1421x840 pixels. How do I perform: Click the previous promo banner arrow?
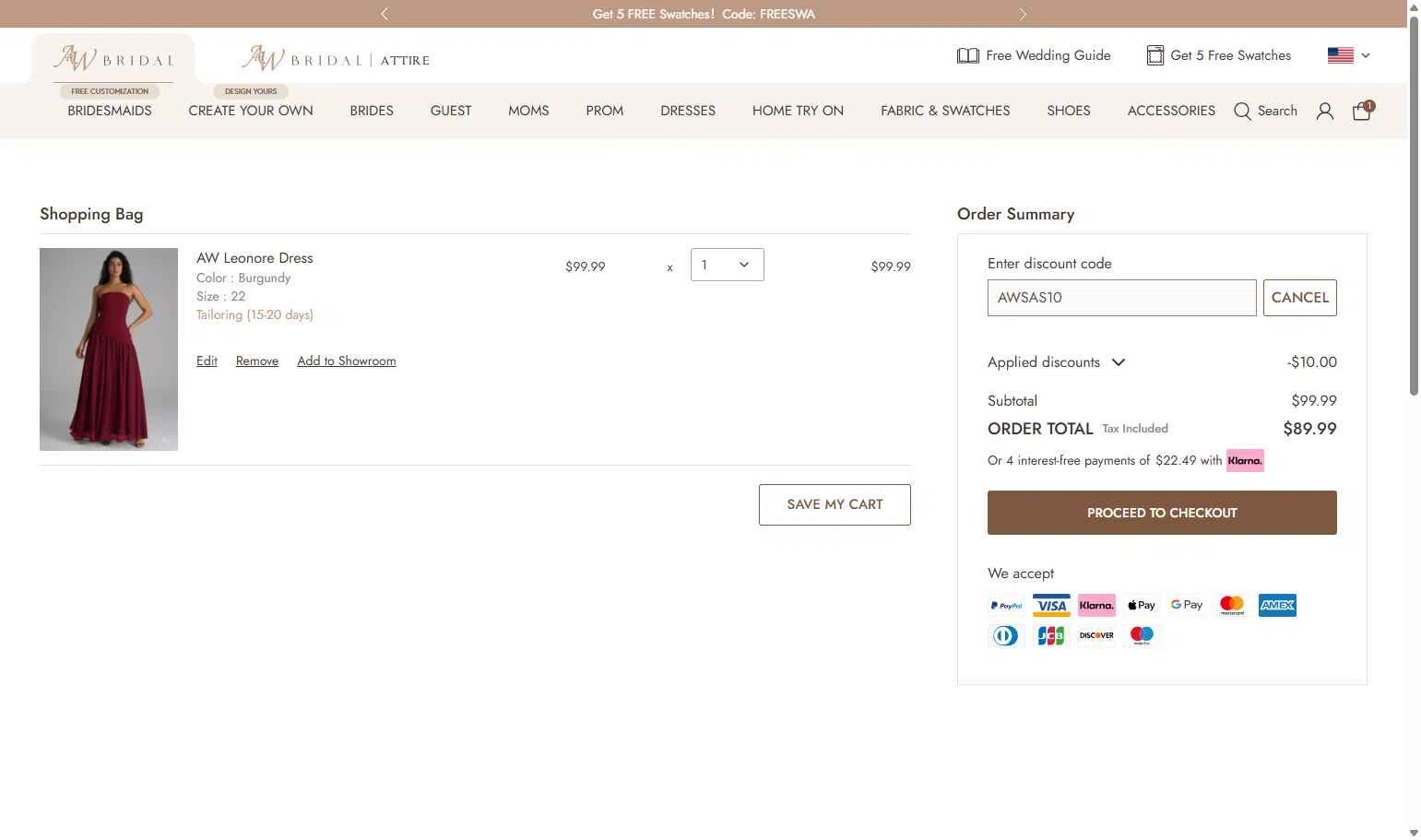tap(385, 14)
